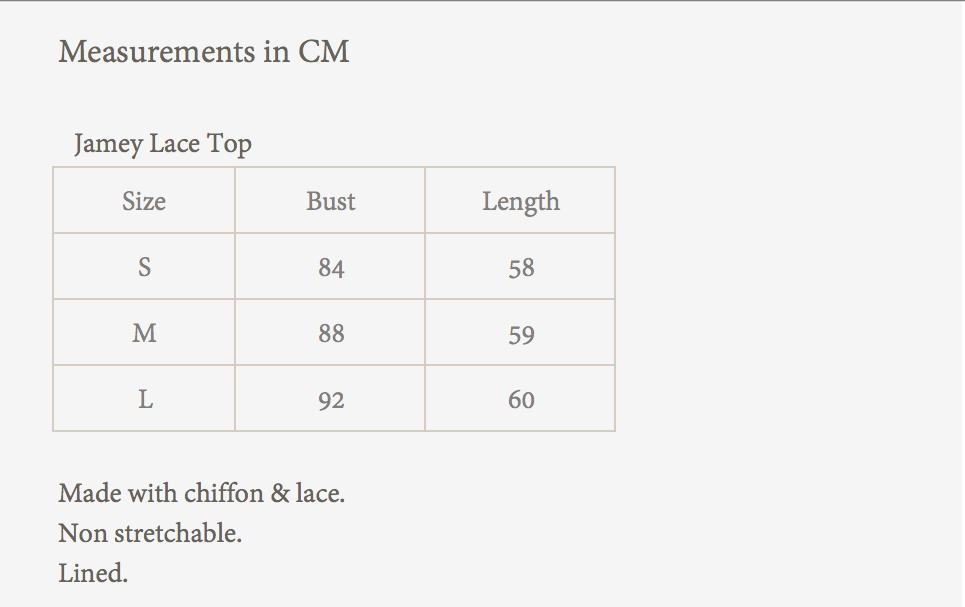Click the Size column header
Screen dimensions: 965x607
click(144, 201)
